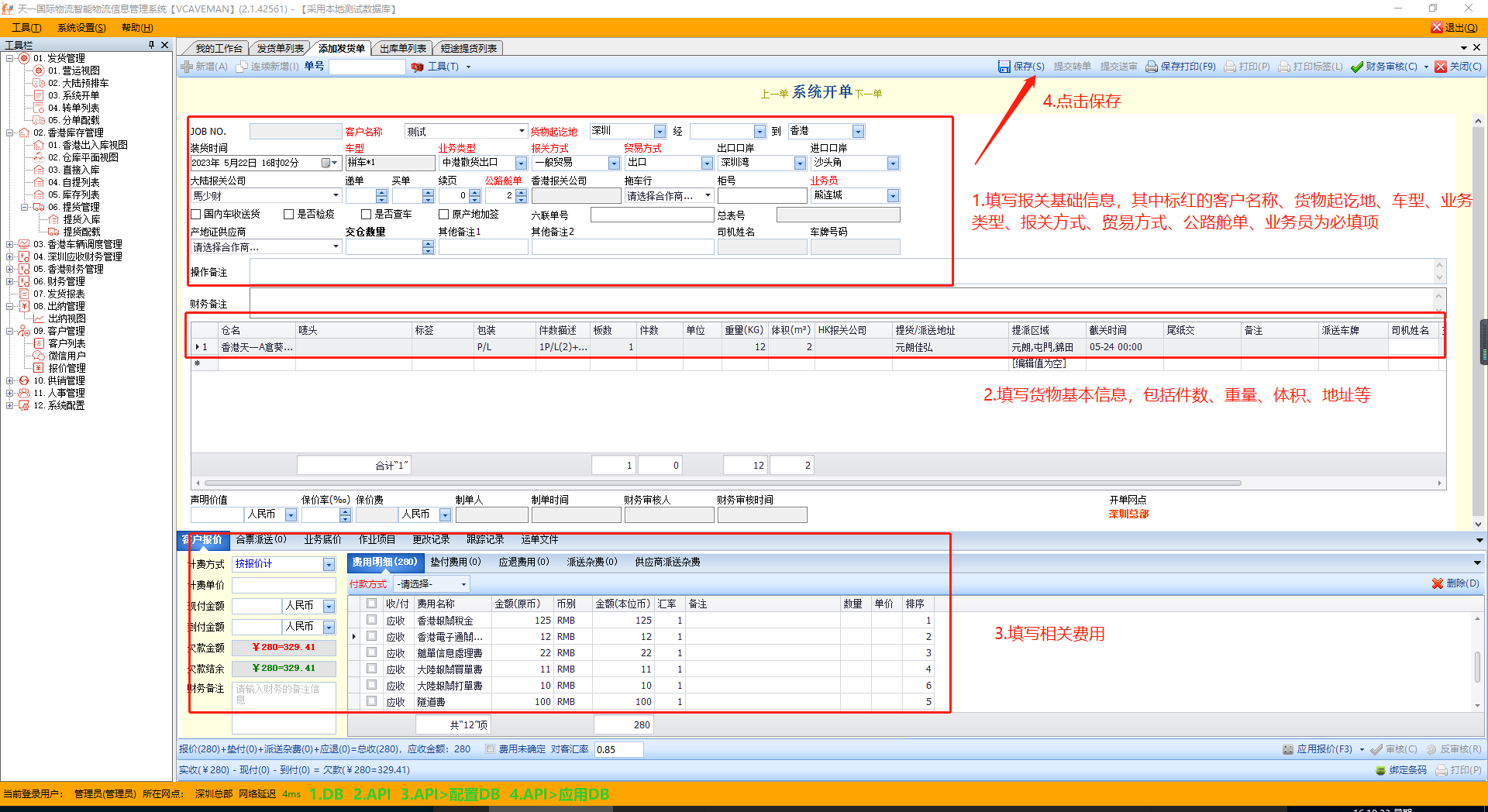Expand the 03. 香港车辆调度管理 tree node
This screenshot has width=1488, height=812.
10,244
